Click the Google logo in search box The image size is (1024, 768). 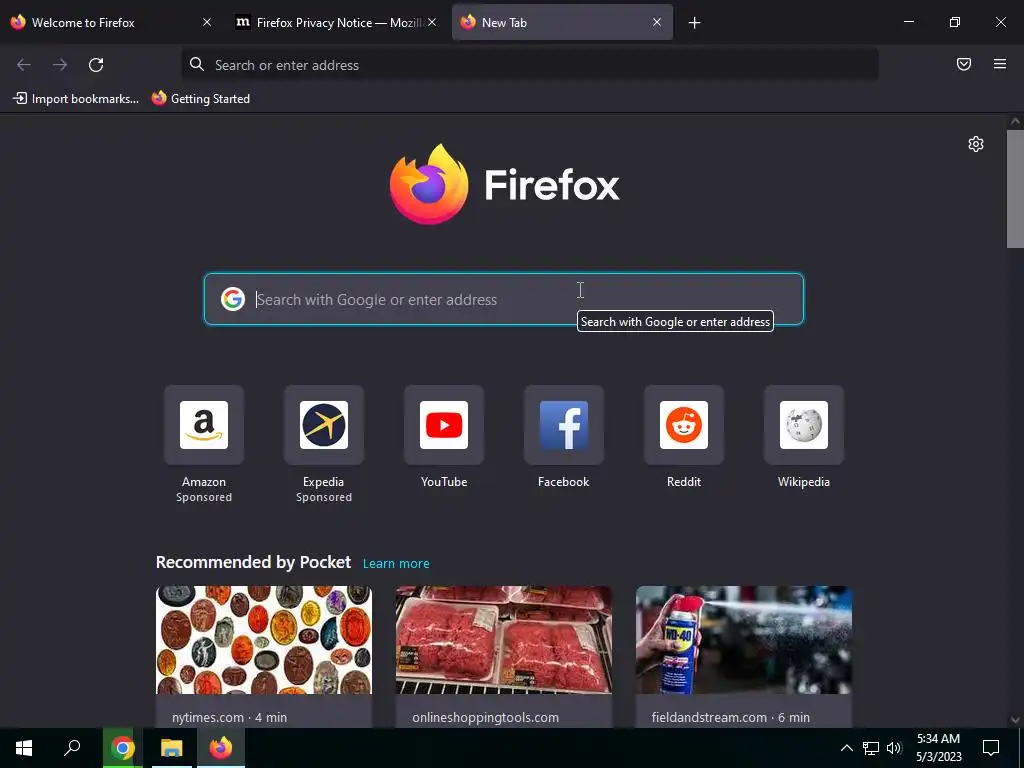[232, 299]
